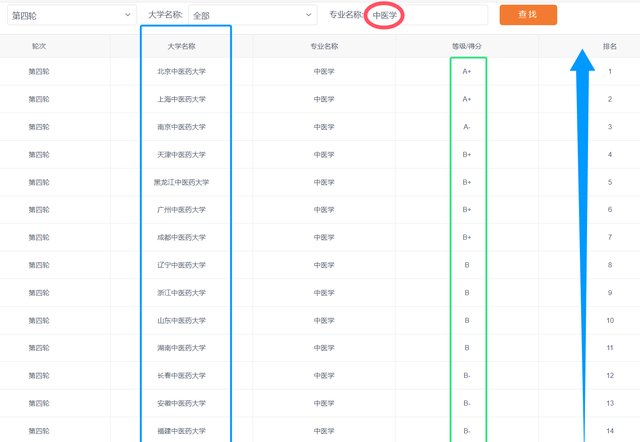Screen dimensions: 640x442
Task: Select the 北京中医药大学 cell
Action: click(182, 71)
